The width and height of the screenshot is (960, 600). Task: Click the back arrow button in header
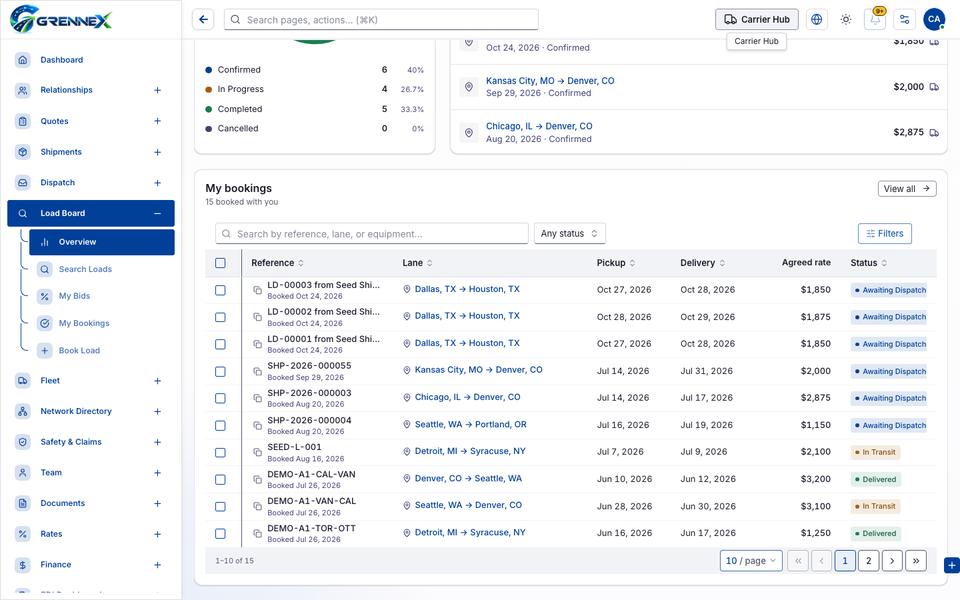pos(203,20)
